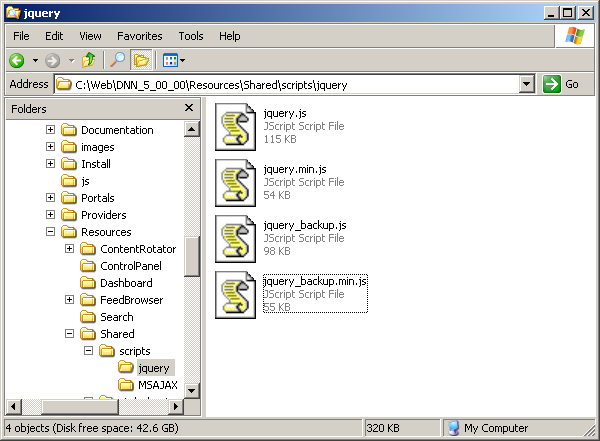The width and height of the screenshot is (600, 441).
Task: Click the jquery_backup.js file name
Action: click(305, 225)
